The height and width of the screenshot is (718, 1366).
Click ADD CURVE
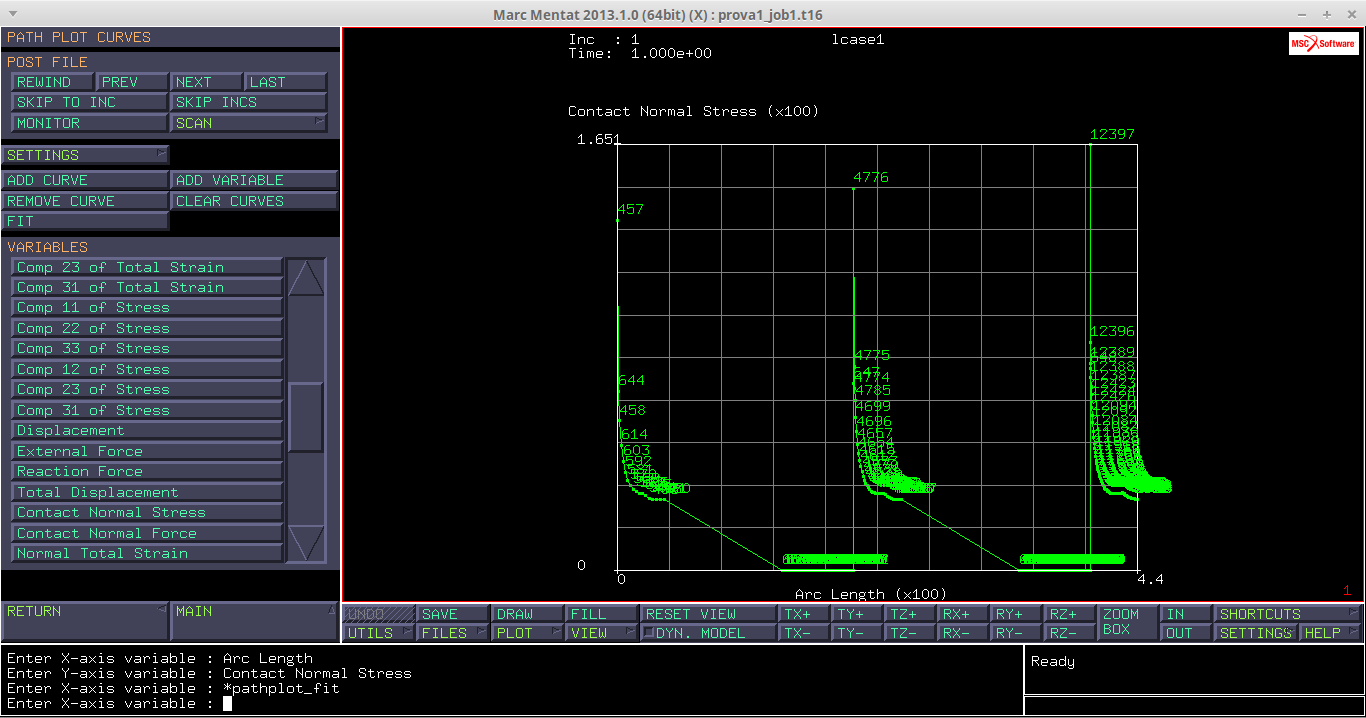coord(85,180)
